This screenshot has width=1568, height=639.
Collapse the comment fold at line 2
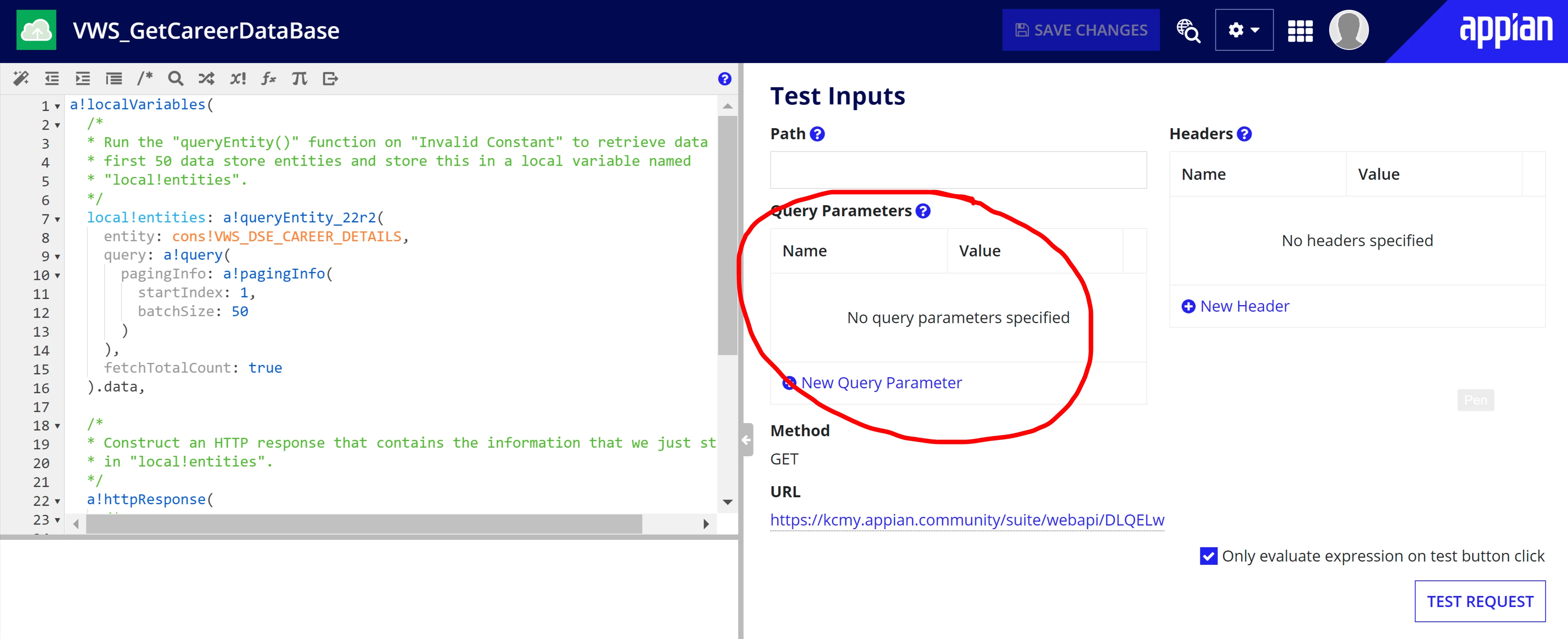tap(58, 125)
